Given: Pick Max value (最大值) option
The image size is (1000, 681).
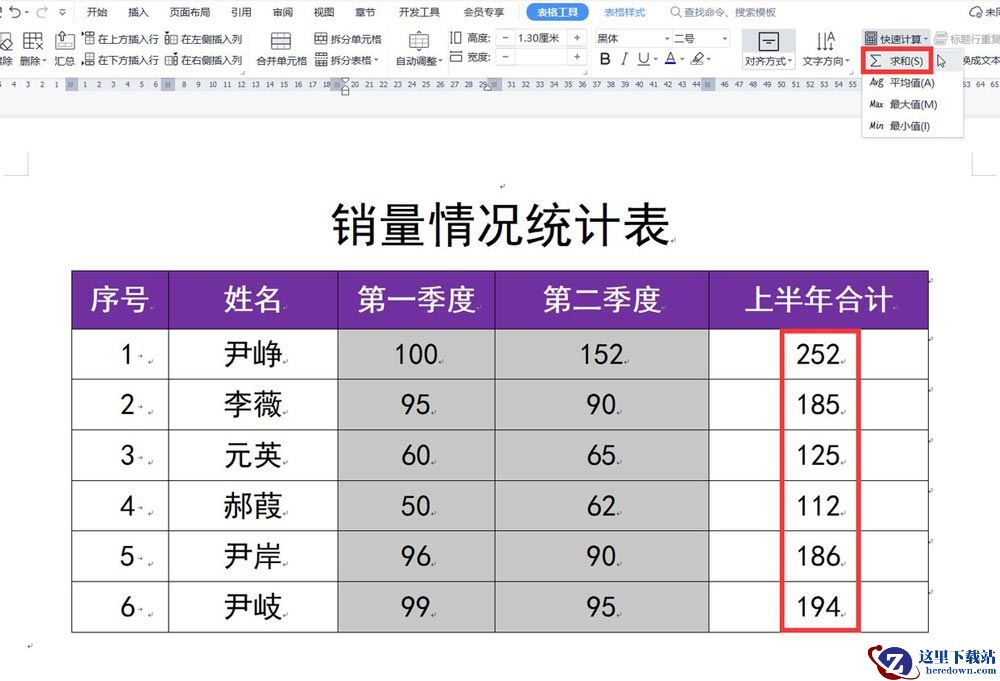Looking at the screenshot, I should [902, 104].
